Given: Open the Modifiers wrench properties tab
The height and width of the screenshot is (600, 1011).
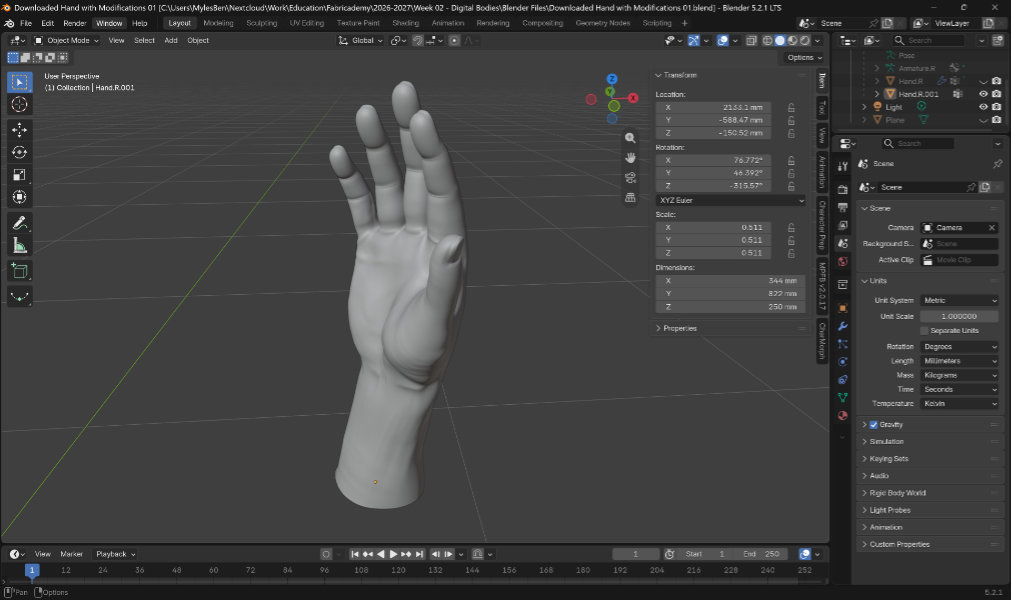Looking at the screenshot, I should pos(842,326).
